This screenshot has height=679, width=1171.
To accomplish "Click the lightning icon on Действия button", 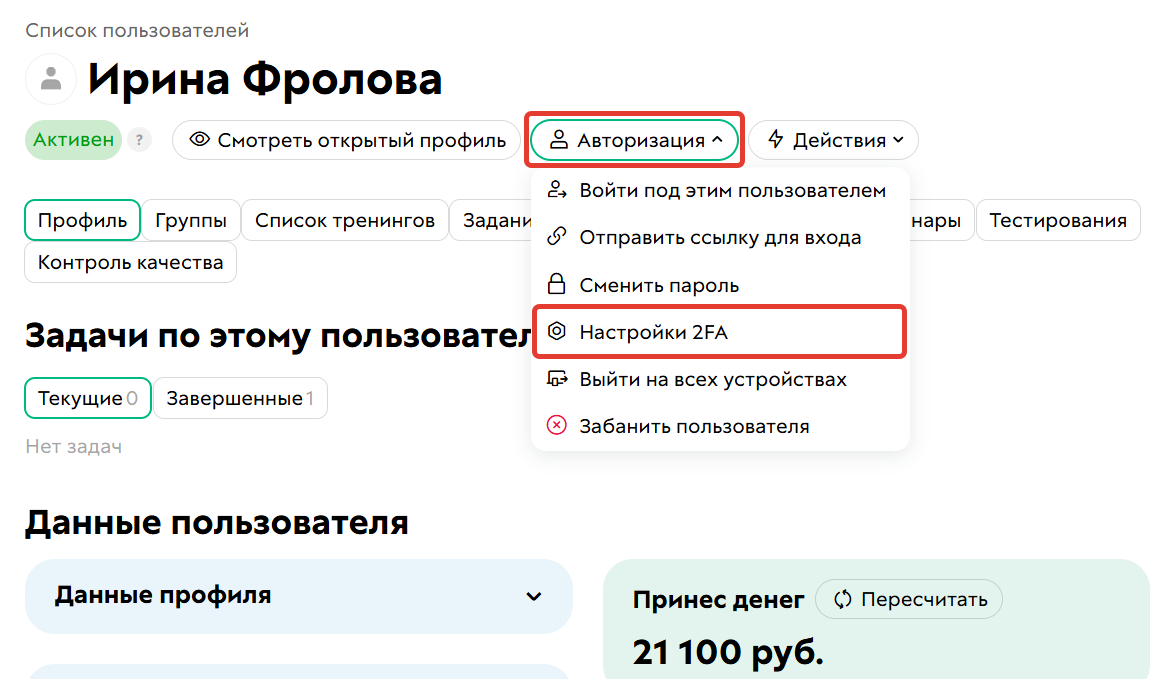I will (x=776, y=139).
